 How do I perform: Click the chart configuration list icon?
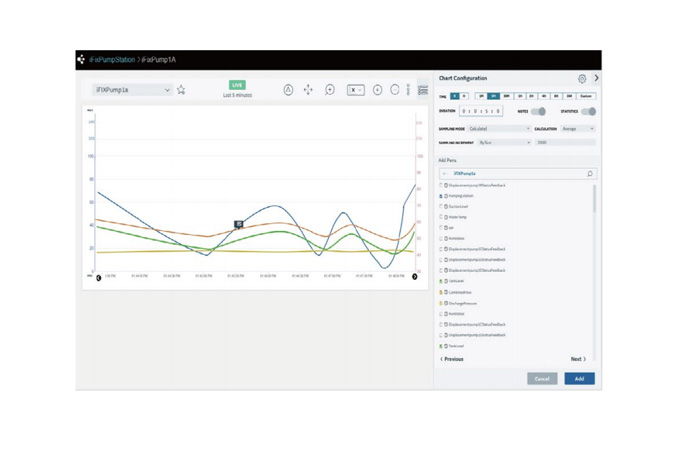(x=423, y=90)
